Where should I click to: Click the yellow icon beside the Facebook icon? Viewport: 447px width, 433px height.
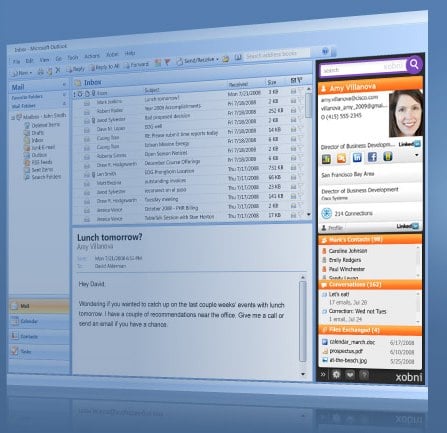[x=387, y=156]
